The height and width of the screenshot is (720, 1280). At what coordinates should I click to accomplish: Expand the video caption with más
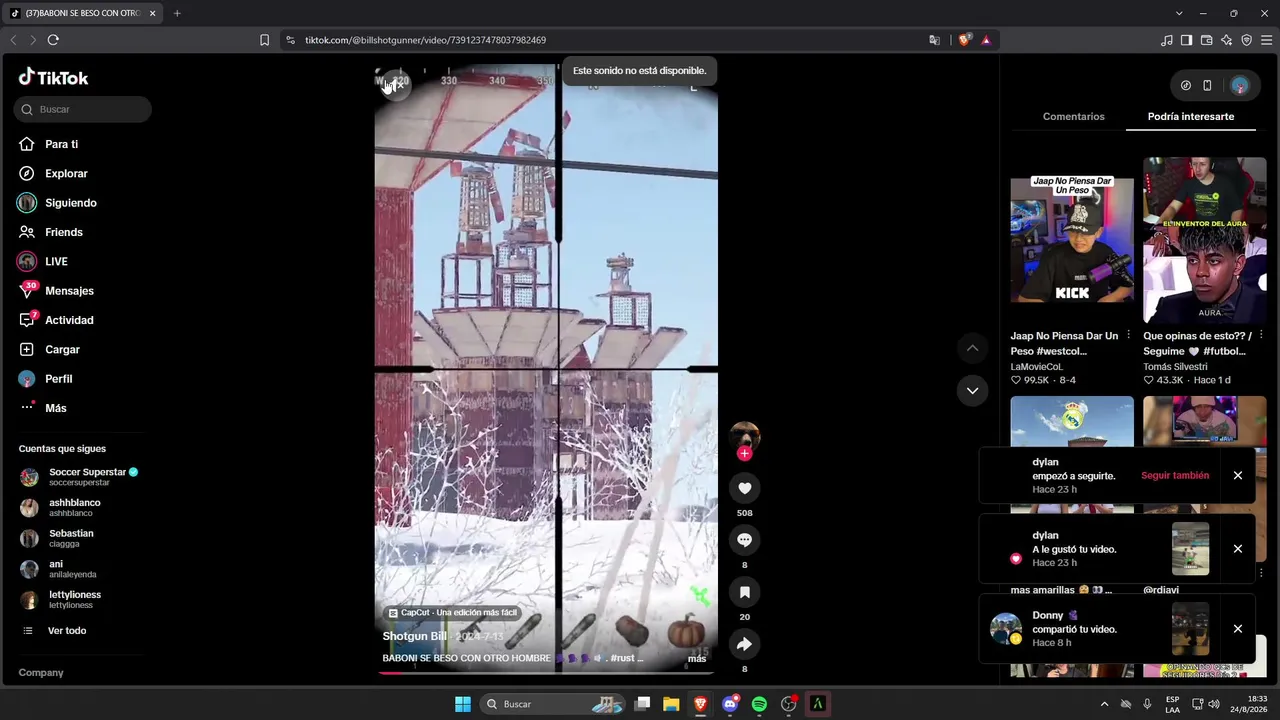[x=697, y=658]
